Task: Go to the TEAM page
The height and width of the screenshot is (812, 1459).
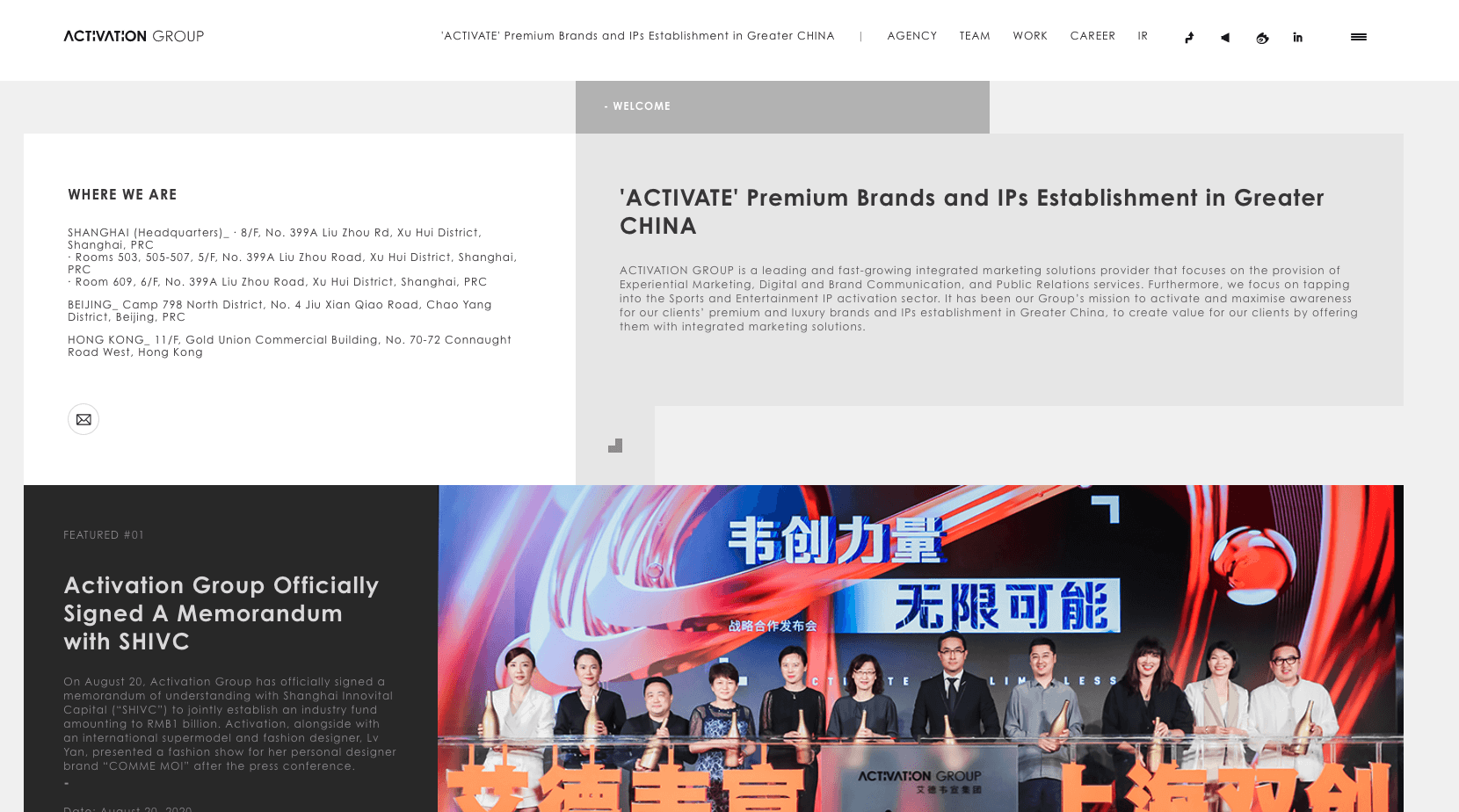Action: tap(975, 36)
